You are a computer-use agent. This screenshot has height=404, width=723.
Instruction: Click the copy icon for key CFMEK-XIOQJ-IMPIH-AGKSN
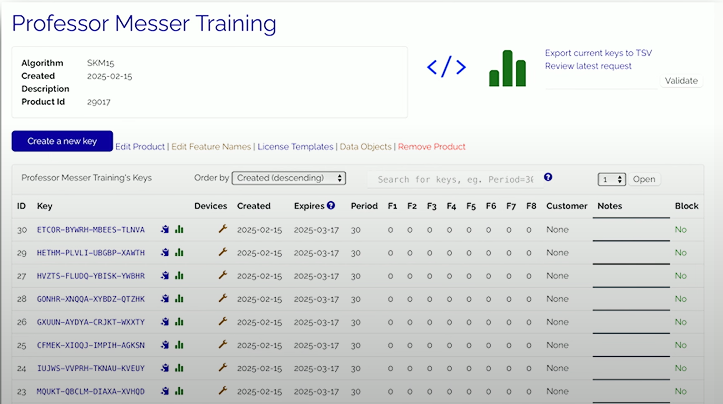coord(165,345)
